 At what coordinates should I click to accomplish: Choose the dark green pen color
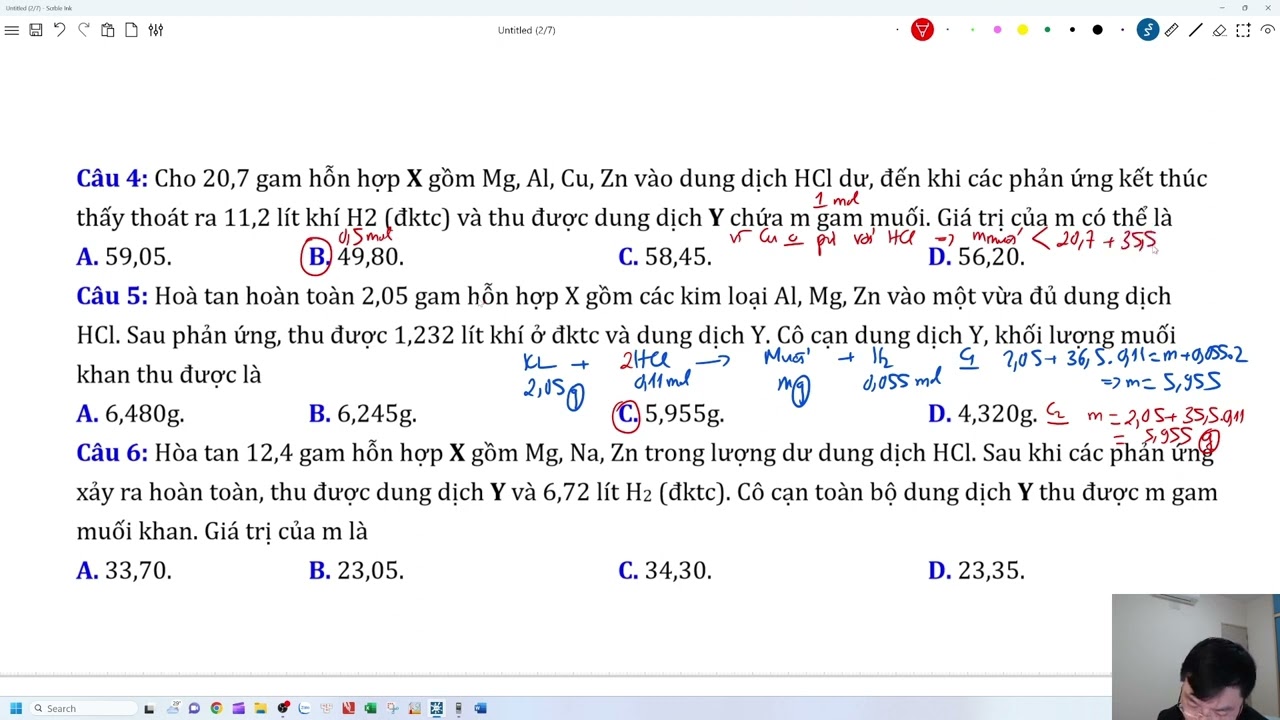pos(1047,30)
